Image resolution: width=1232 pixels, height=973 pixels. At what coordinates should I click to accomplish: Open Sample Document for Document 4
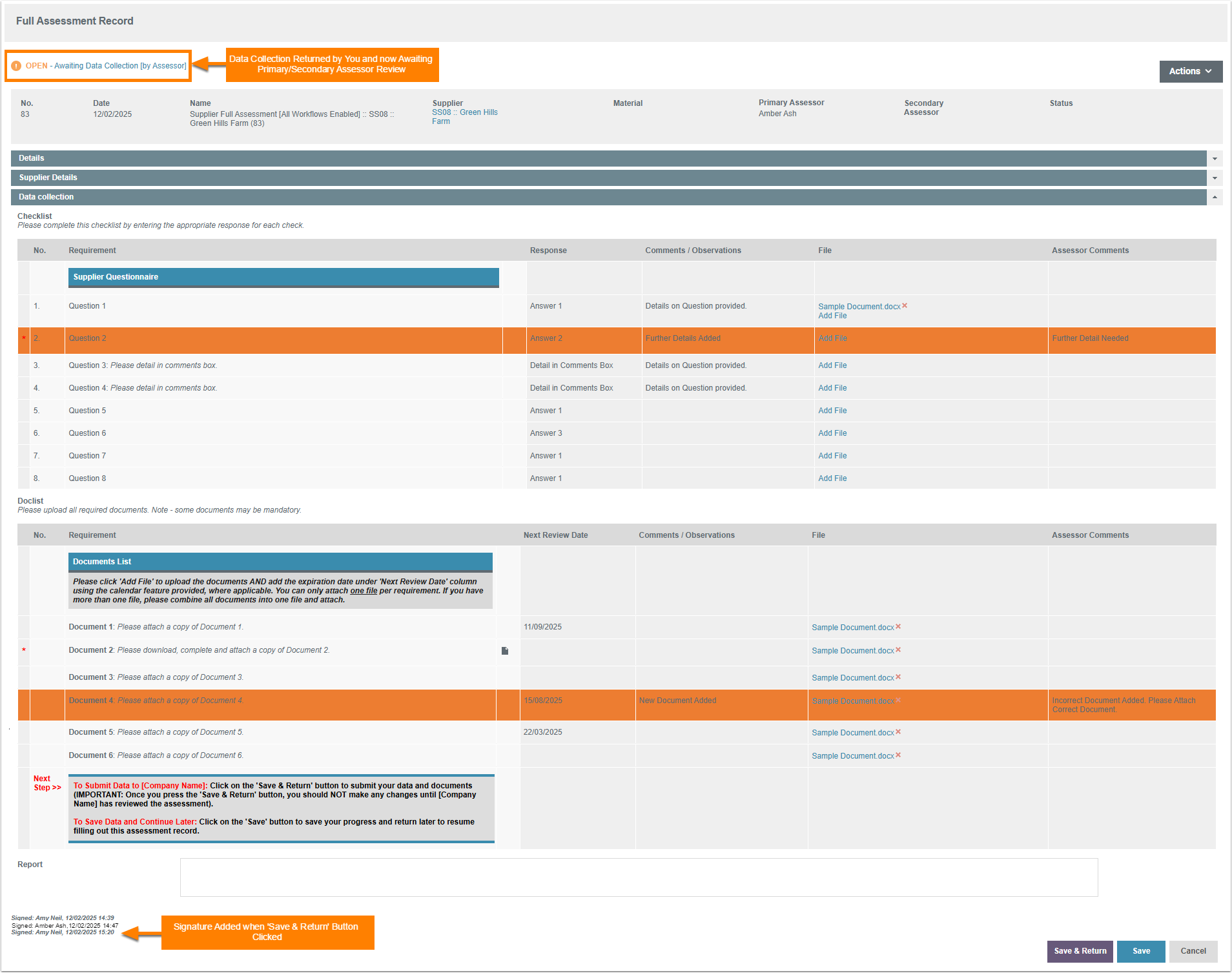click(x=852, y=701)
